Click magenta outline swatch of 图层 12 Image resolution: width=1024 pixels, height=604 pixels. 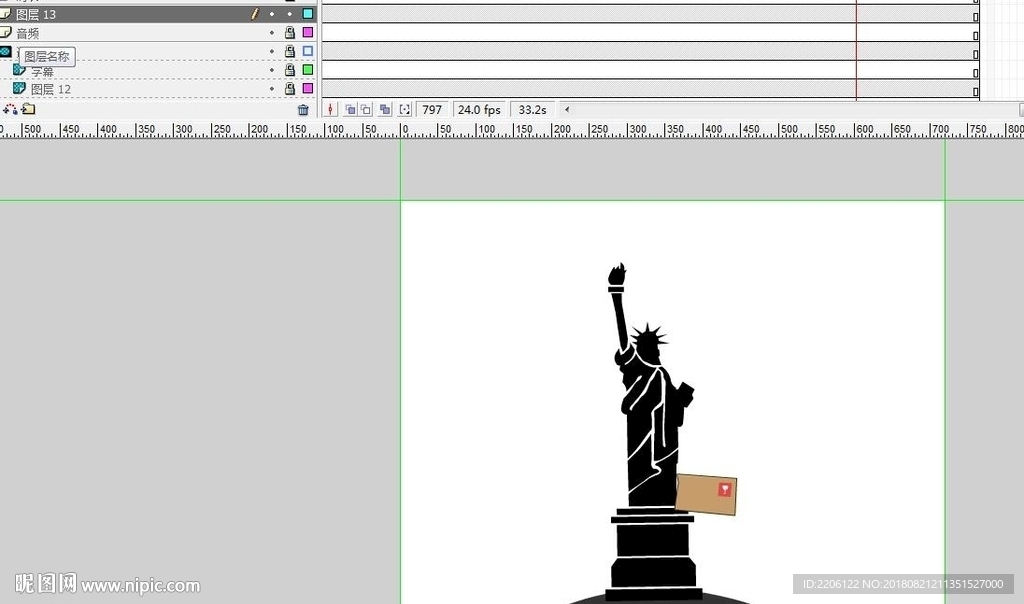coord(308,88)
